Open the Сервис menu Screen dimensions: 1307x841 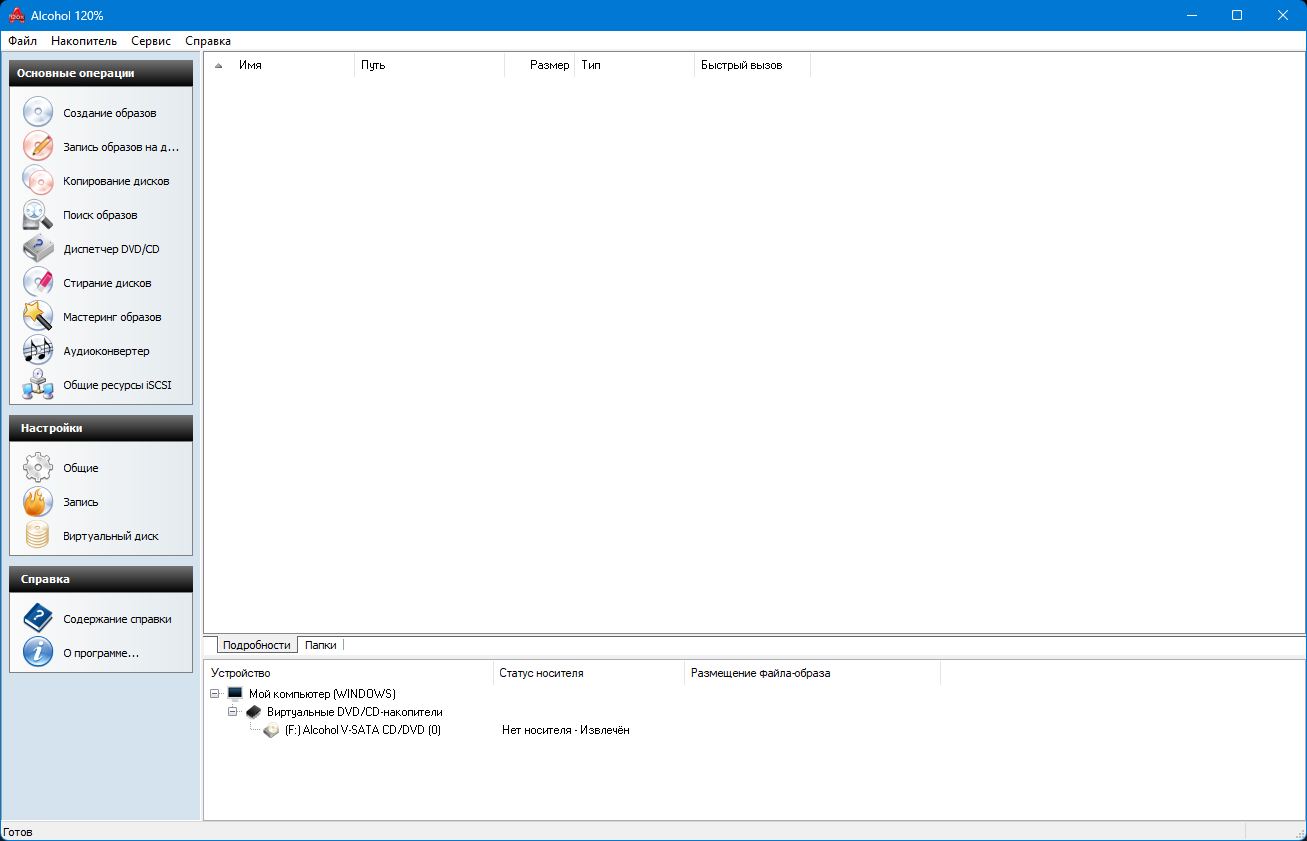tap(151, 41)
